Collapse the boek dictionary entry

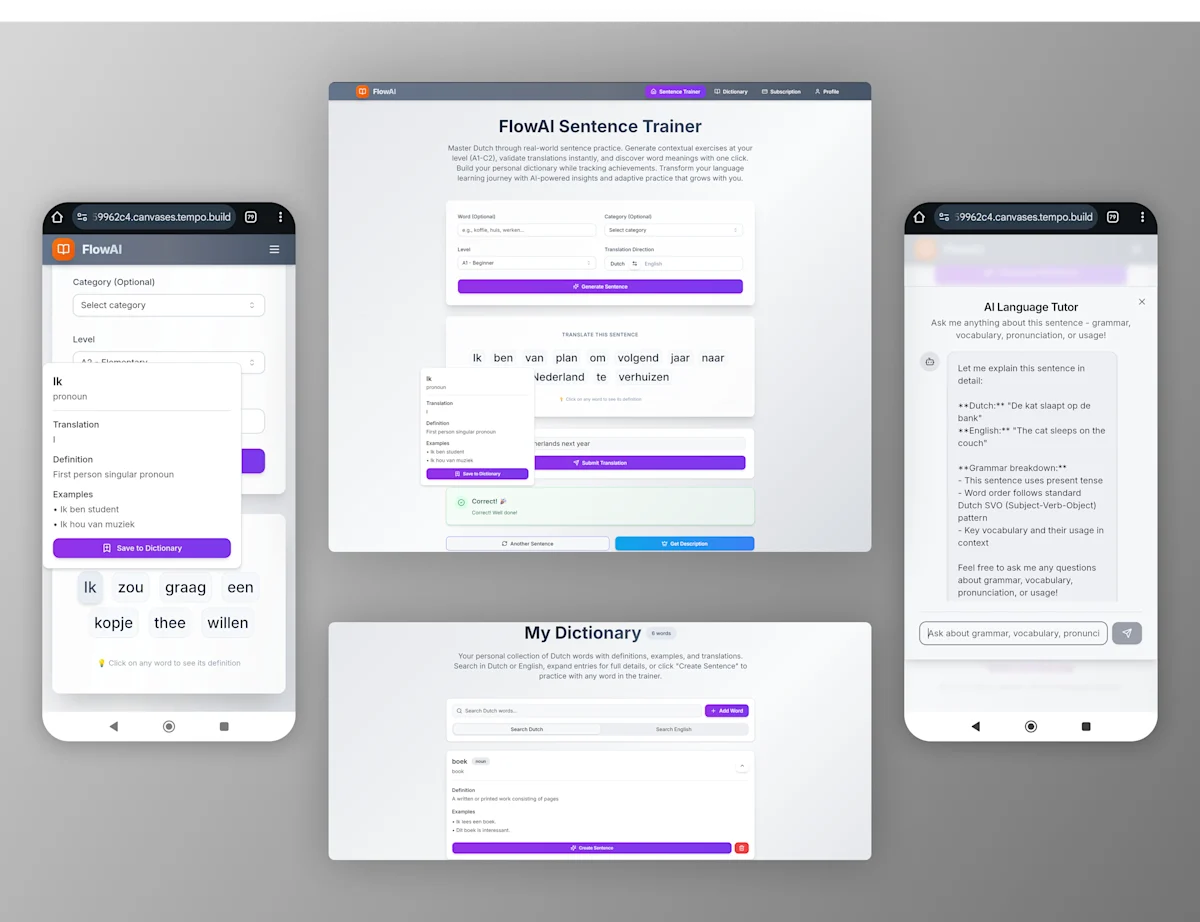coord(742,765)
